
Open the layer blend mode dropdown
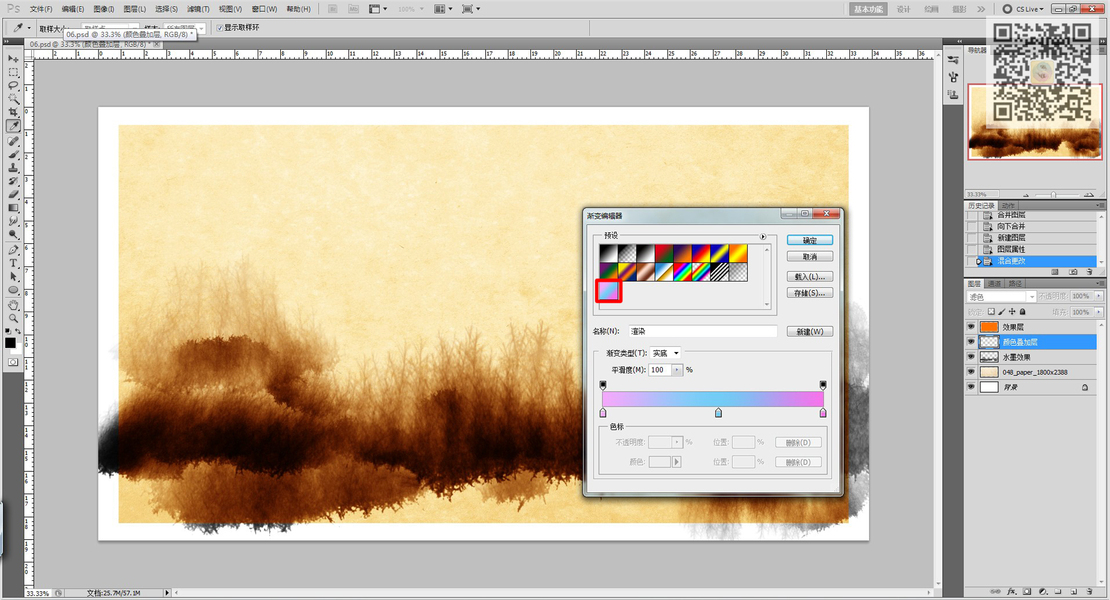[x=1002, y=296]
